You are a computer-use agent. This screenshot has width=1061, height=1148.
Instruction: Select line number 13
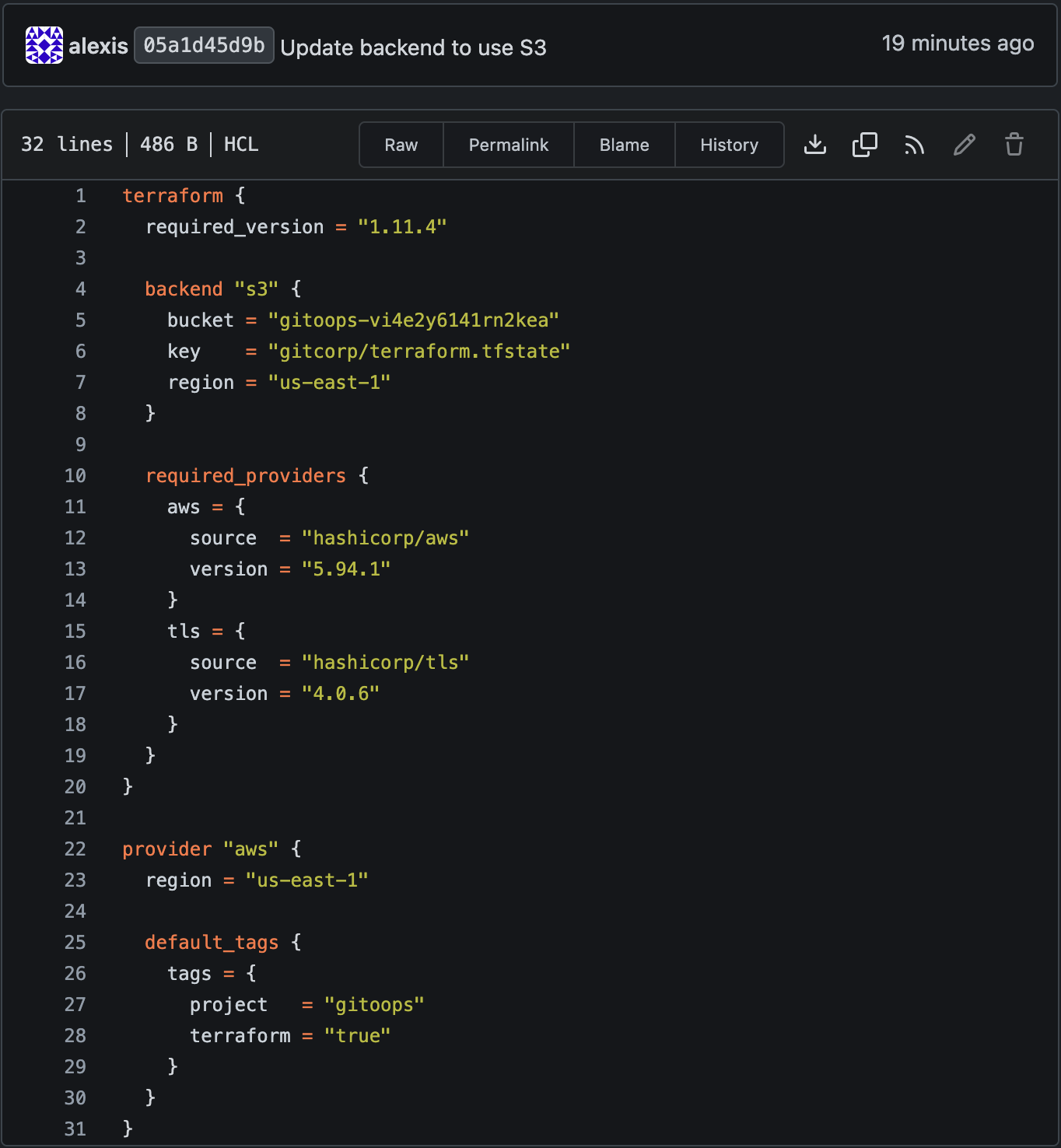pyautogui.click(x=75, y=569)
